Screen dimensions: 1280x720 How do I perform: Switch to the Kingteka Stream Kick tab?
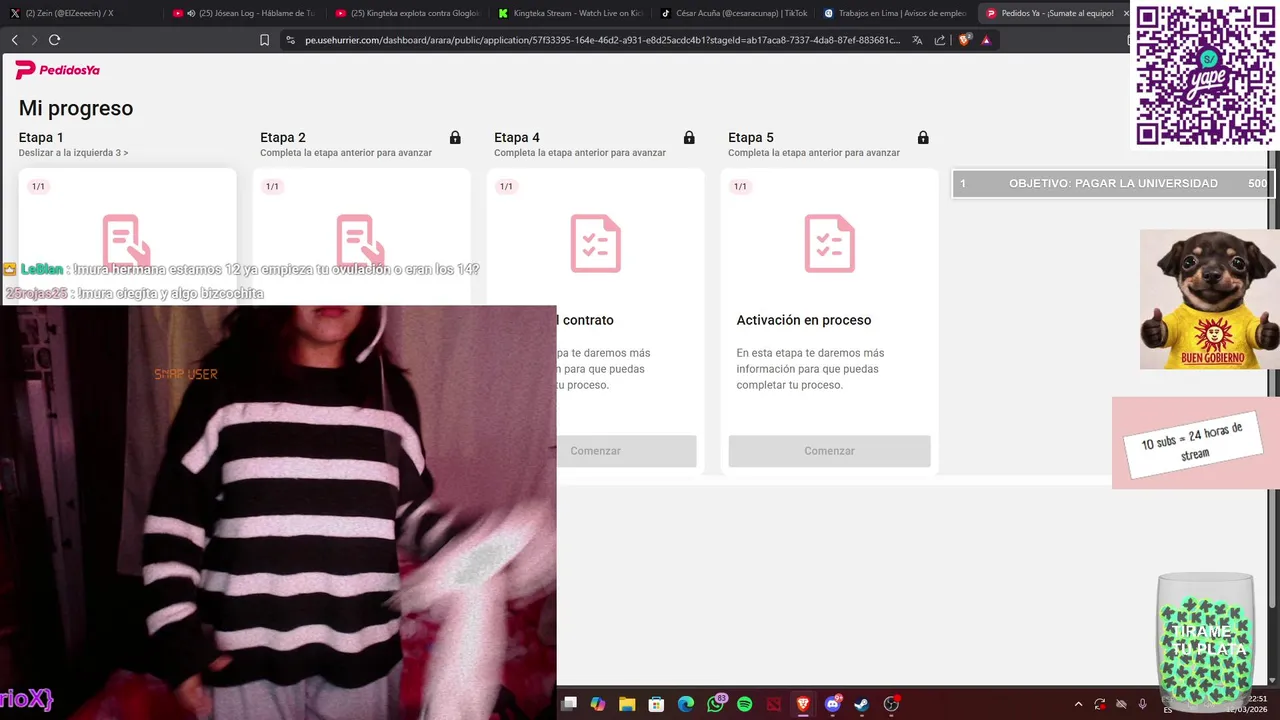coord(571,13)
